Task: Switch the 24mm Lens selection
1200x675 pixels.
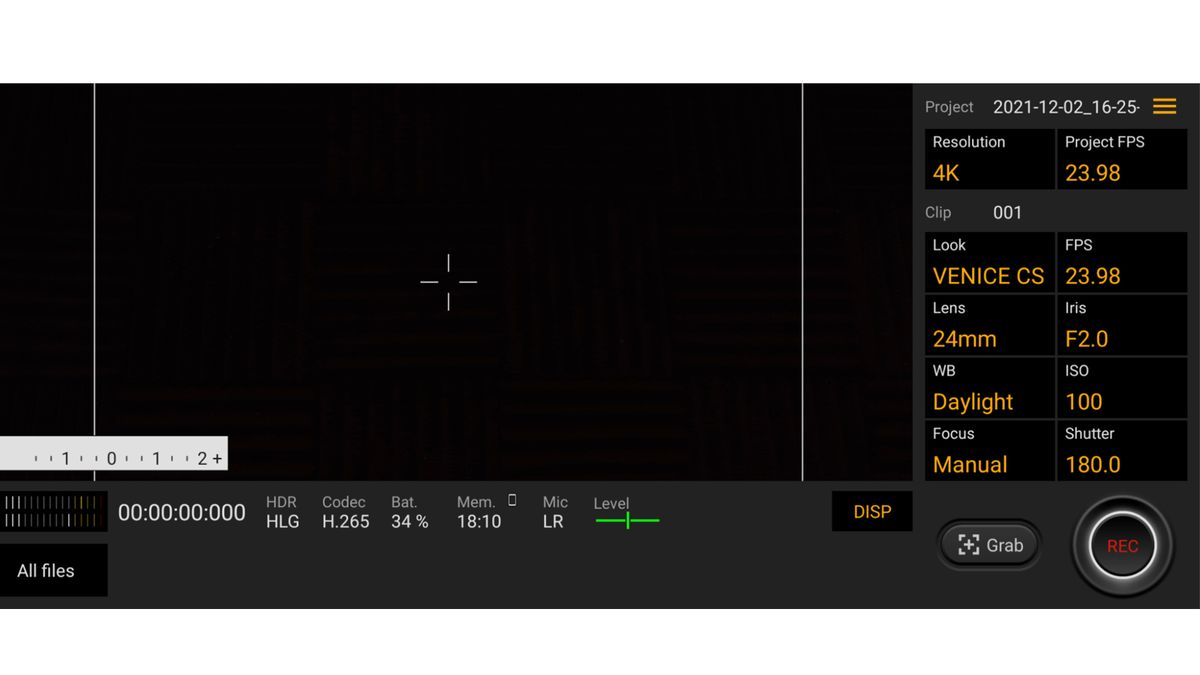Action: 990,325
